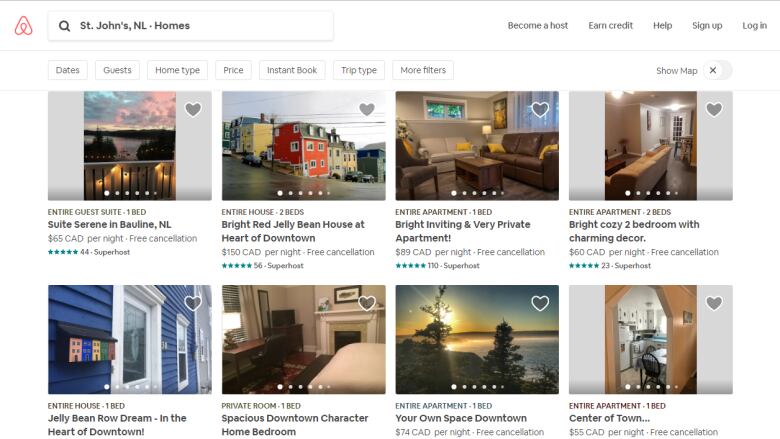Click Sign up
The image size is (780, 439).
tap(707, 25)
